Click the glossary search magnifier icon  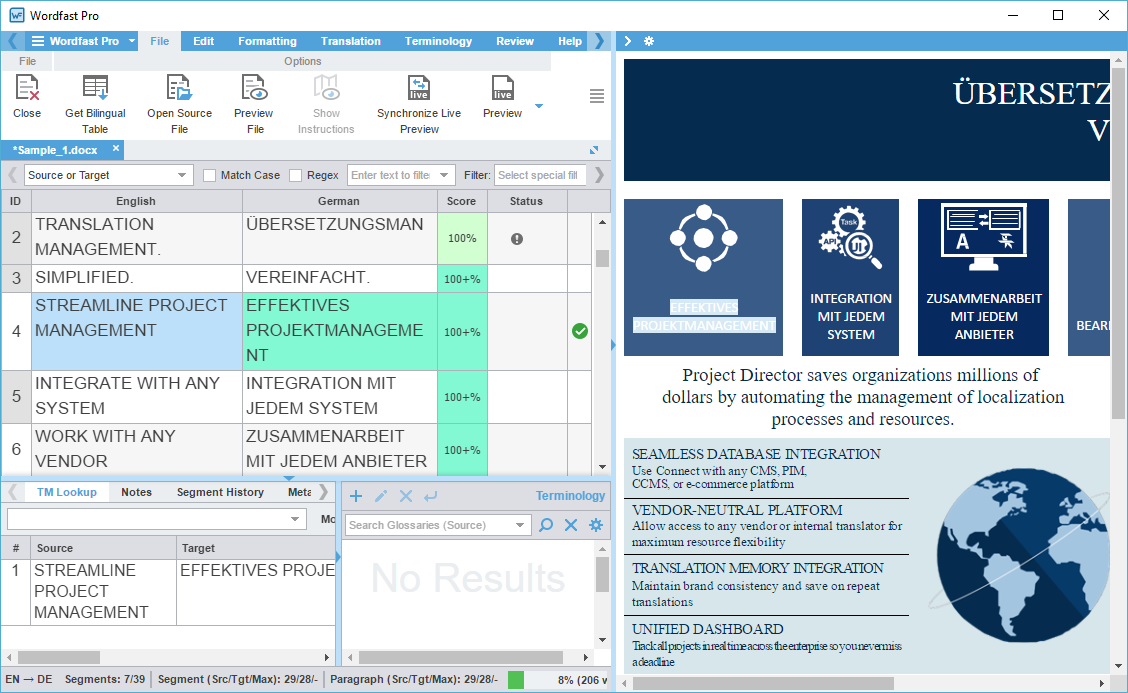tap(546, 525)
